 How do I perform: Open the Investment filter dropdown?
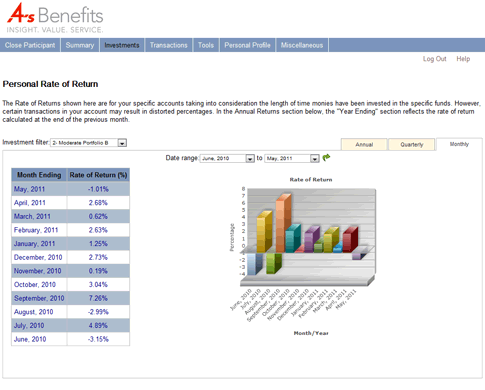[x=88, y=143]
